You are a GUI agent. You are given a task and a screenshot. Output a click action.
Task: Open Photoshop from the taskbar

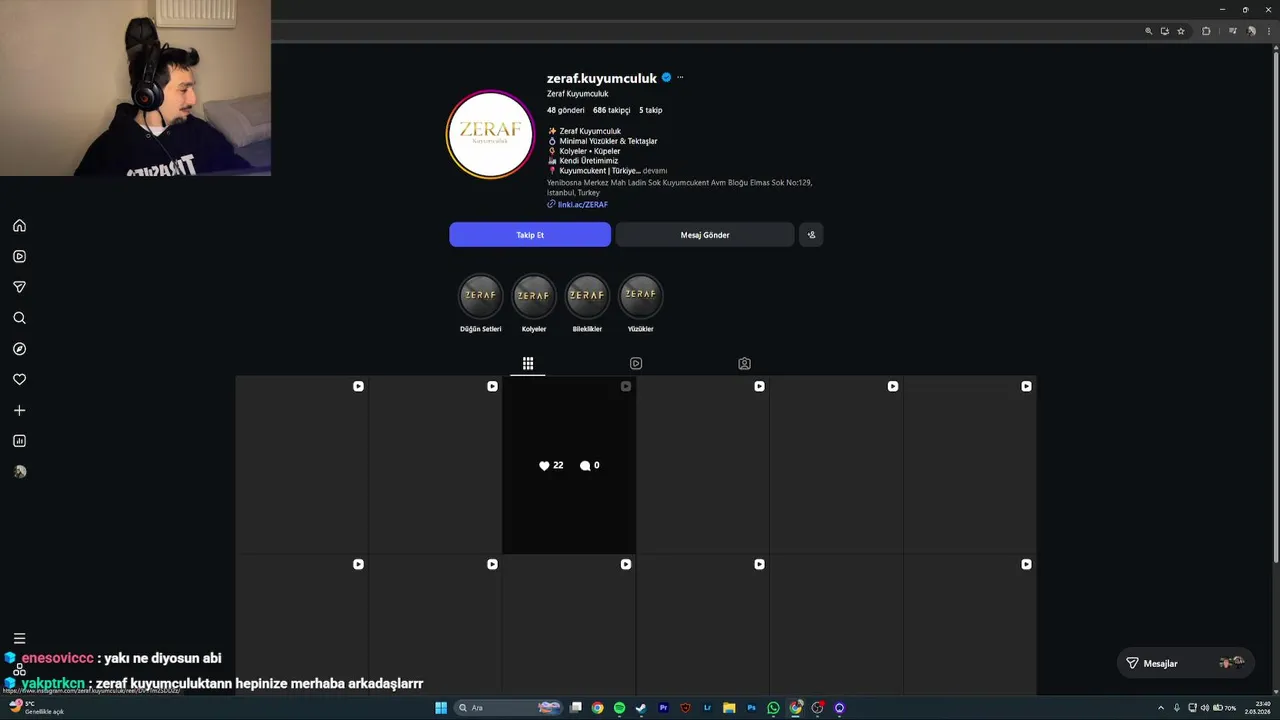(x=751, y=708)
